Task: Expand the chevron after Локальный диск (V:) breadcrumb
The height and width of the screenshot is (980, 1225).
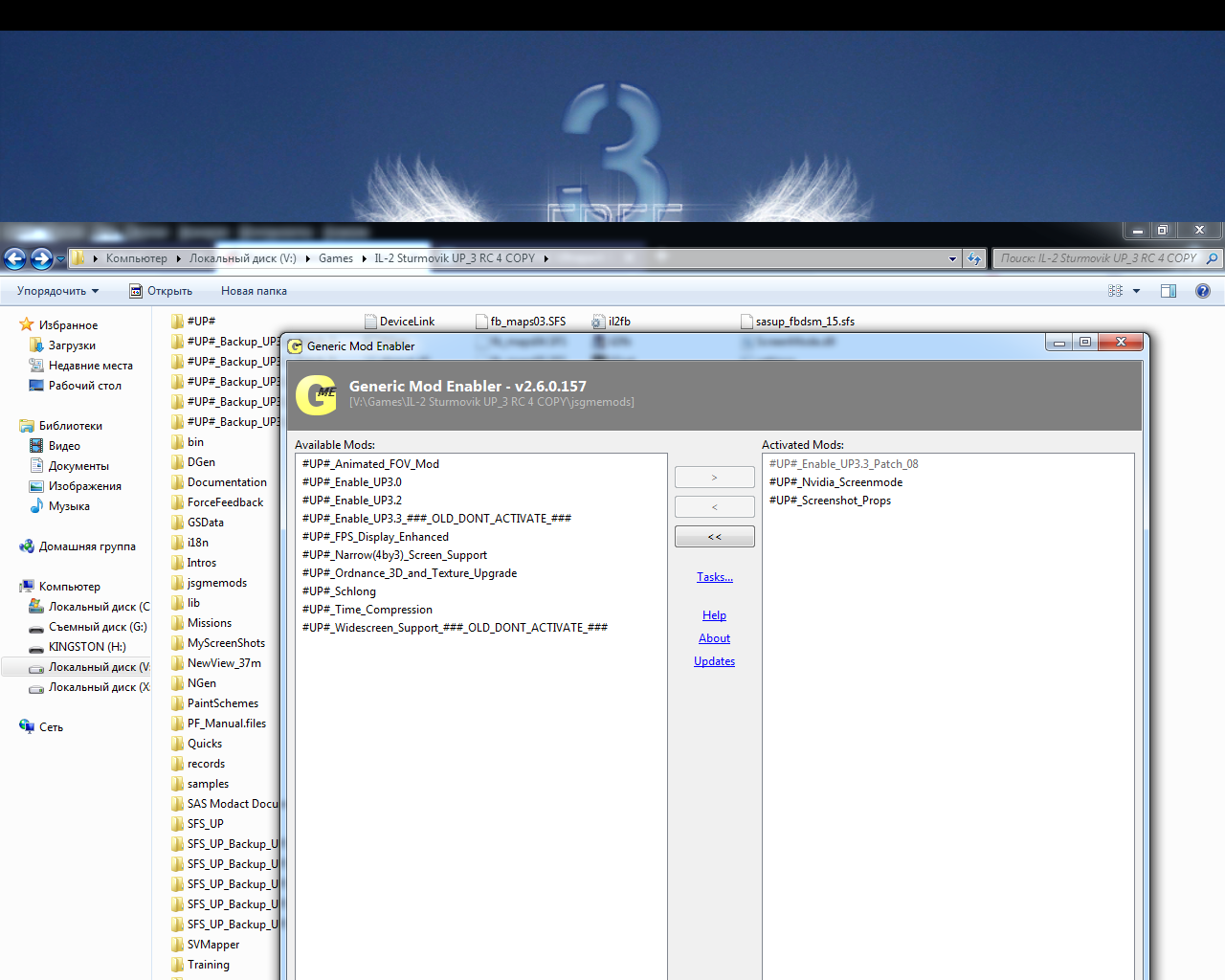Action: point(307,258)
